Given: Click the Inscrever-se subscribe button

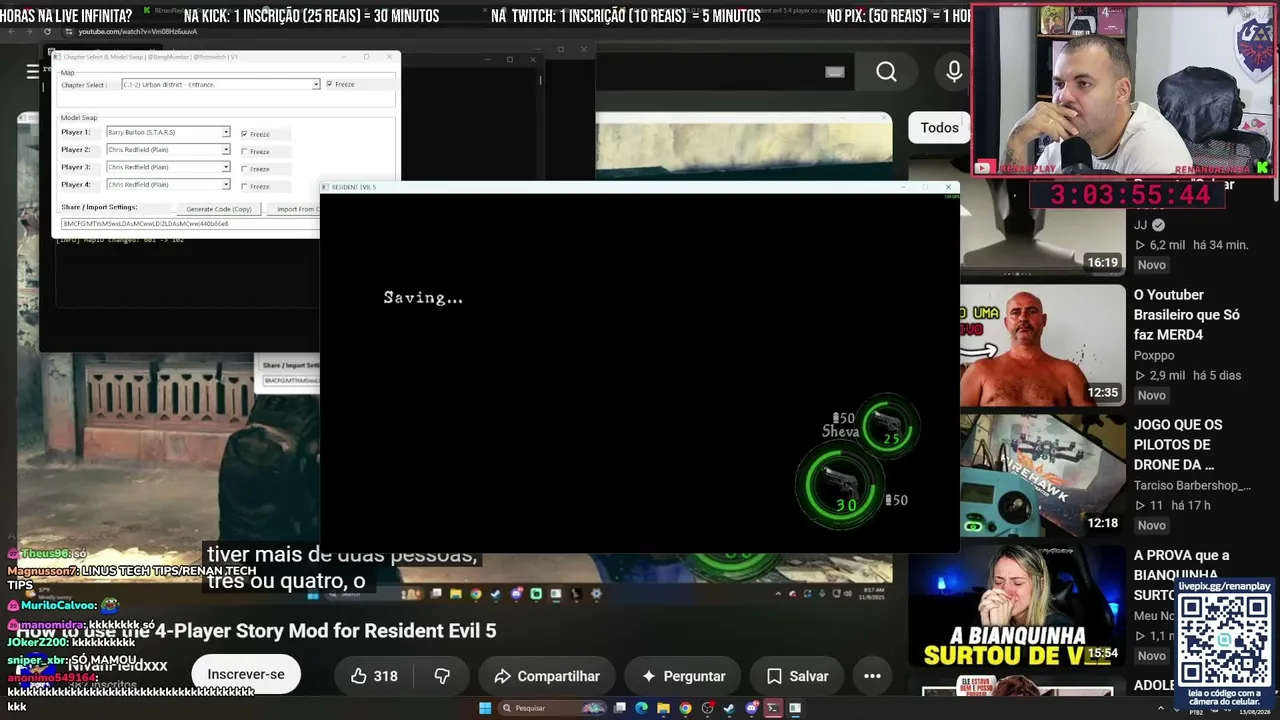Looking at the screenshot, I should point(246,675).
